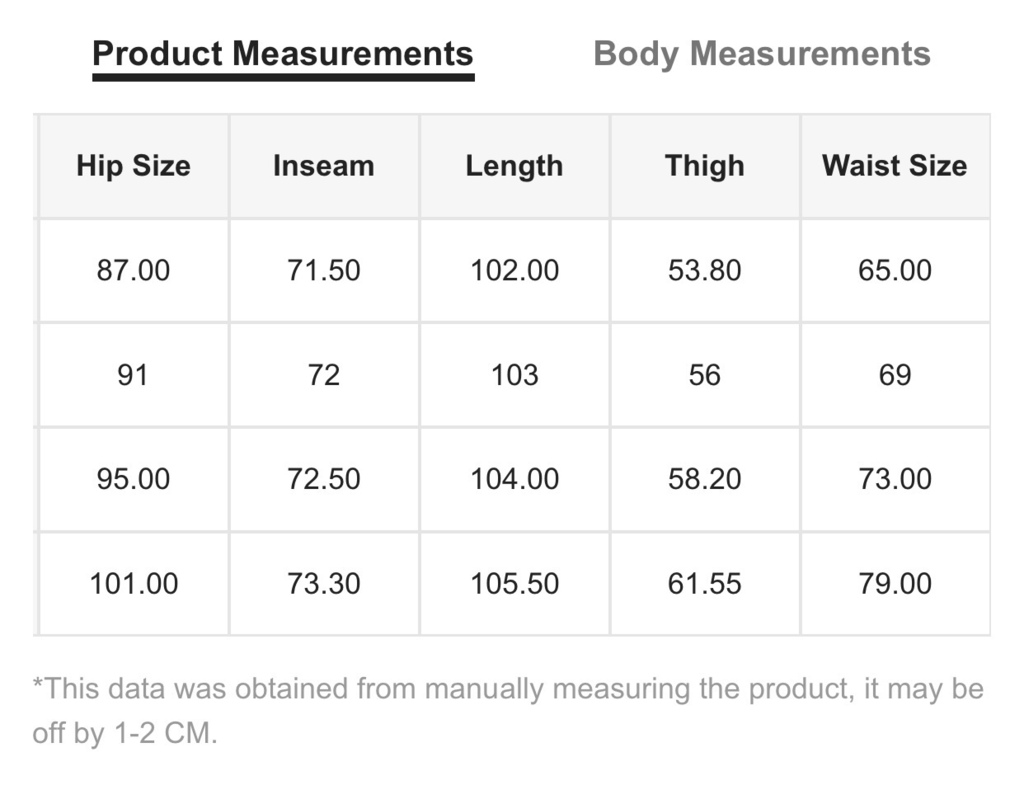Click the Waist Size column header
The width and height of the screenshot is (1024, 785).
895,166
